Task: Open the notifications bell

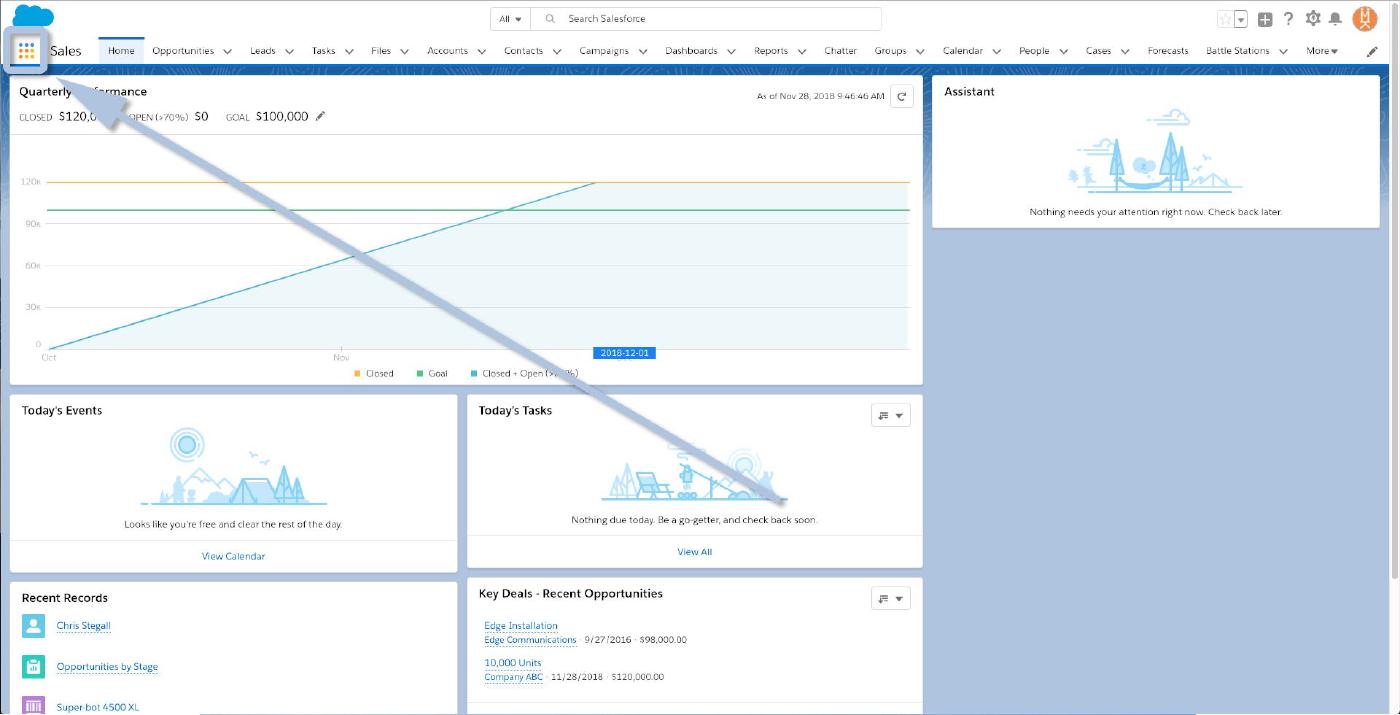Action: 1334,19
